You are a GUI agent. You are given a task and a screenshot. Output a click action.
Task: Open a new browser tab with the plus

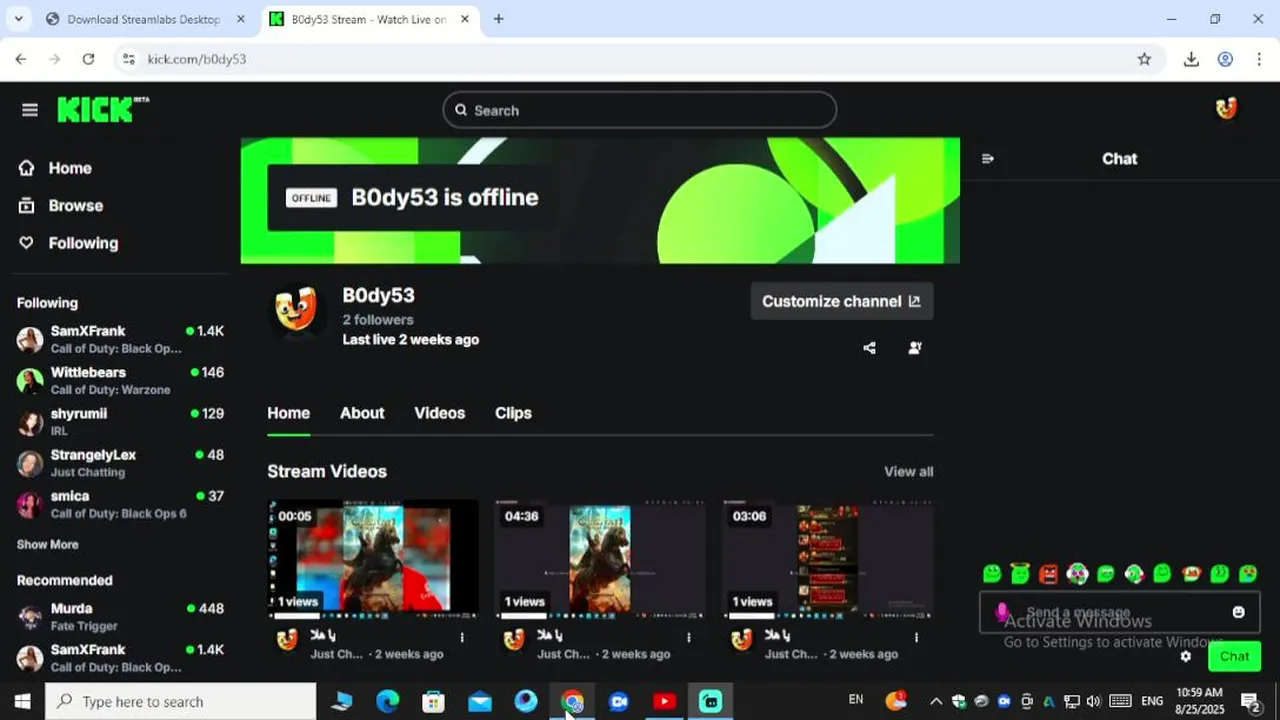[498, 19]
